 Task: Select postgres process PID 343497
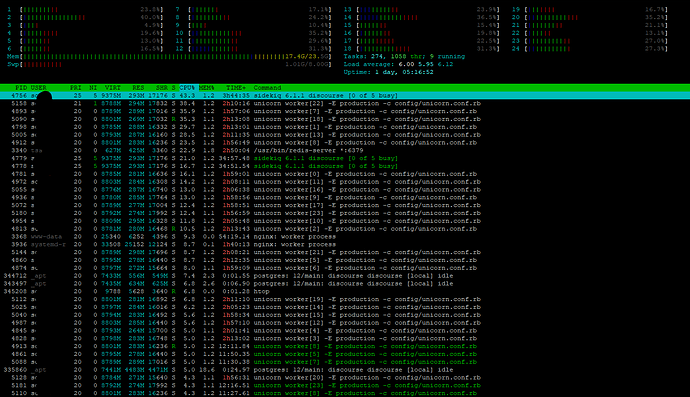[345, 283]
